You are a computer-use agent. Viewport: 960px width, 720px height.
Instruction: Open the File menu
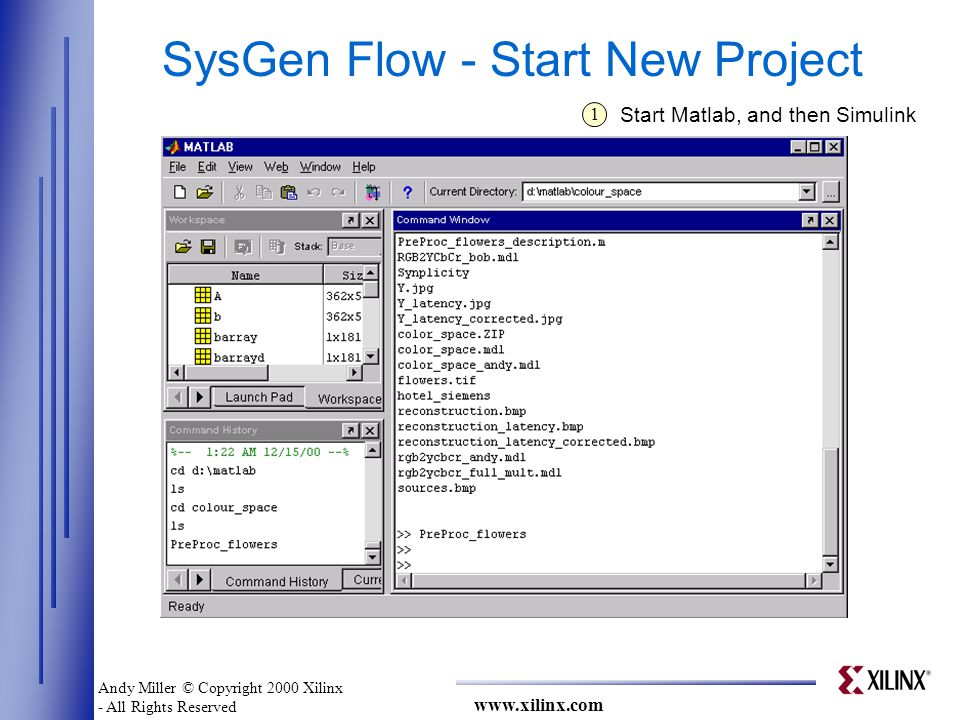[x=178, y=167]
